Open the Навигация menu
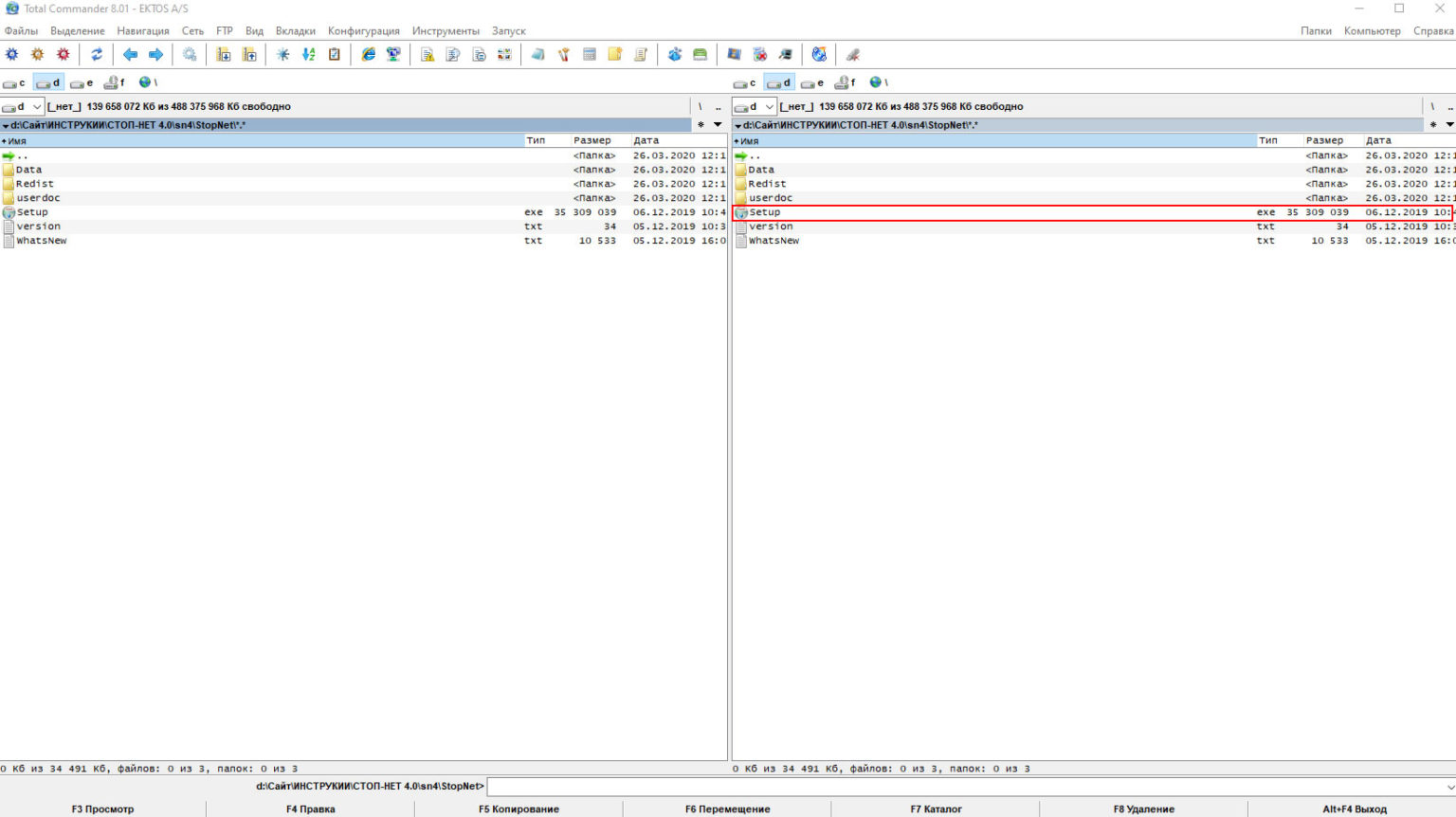This screenshot has height=817, width=1456. tap(143, 31)
